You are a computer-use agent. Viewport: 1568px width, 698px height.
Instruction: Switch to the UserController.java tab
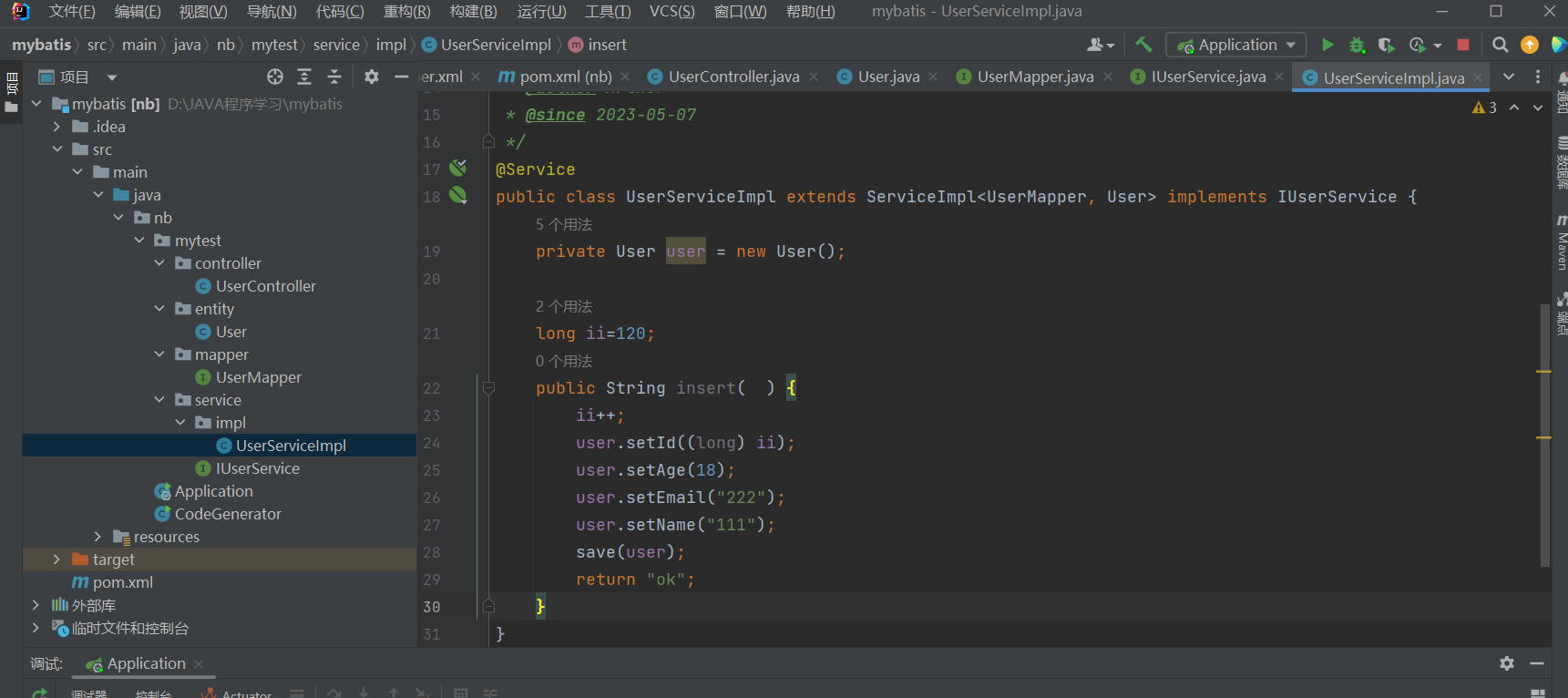pyautogui.click(x=733, y=77)
